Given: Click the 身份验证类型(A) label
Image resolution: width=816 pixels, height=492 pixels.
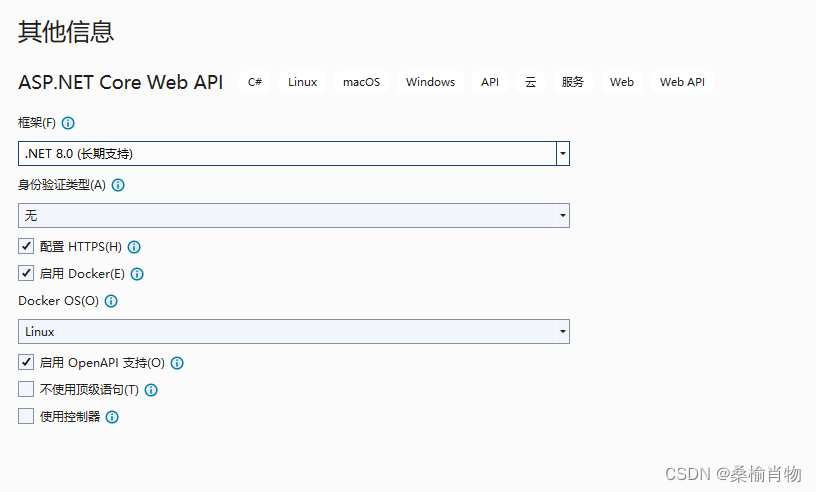Looking at the screenshot, I should [62, 185].
